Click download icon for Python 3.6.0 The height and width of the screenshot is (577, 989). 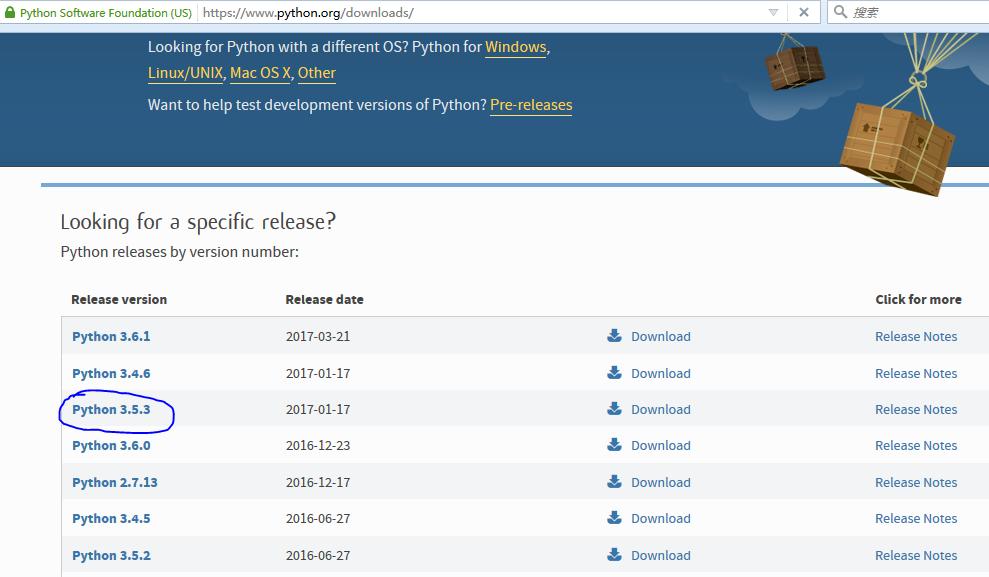pyautogui.click(x=614, y=445)
